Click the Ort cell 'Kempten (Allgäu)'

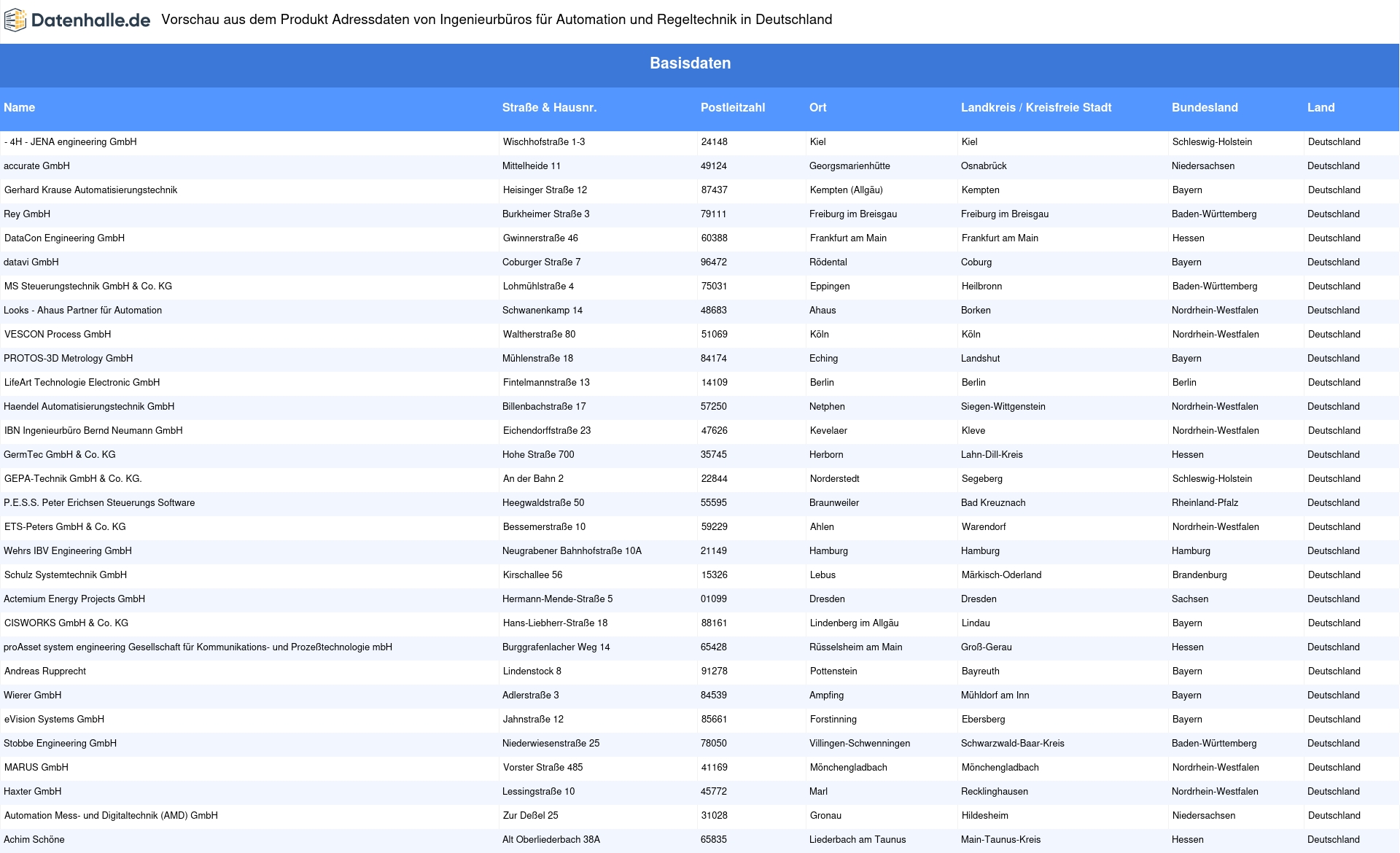click(x=847, y=190)
